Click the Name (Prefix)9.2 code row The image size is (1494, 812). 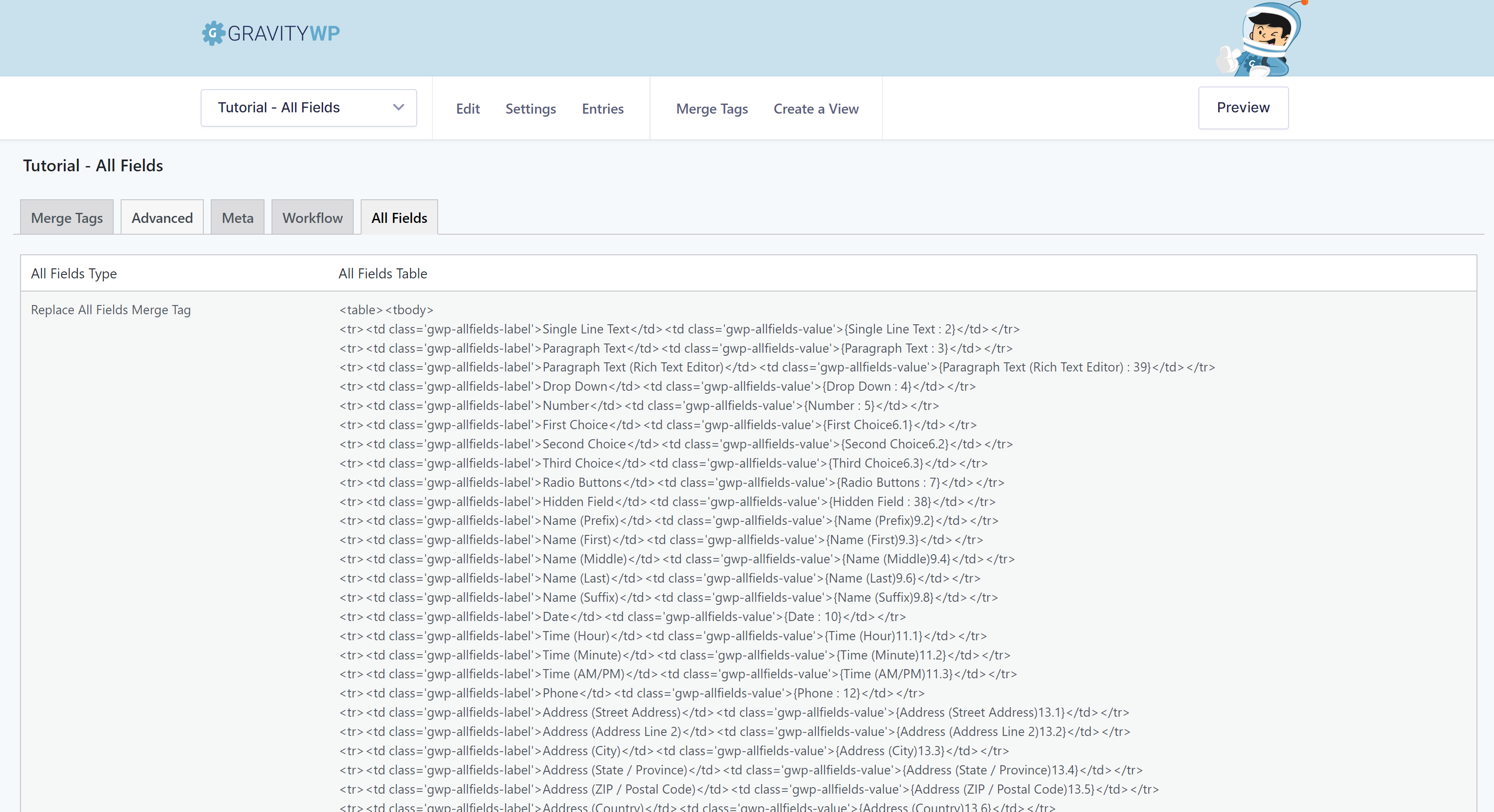[x=669, y=521]
